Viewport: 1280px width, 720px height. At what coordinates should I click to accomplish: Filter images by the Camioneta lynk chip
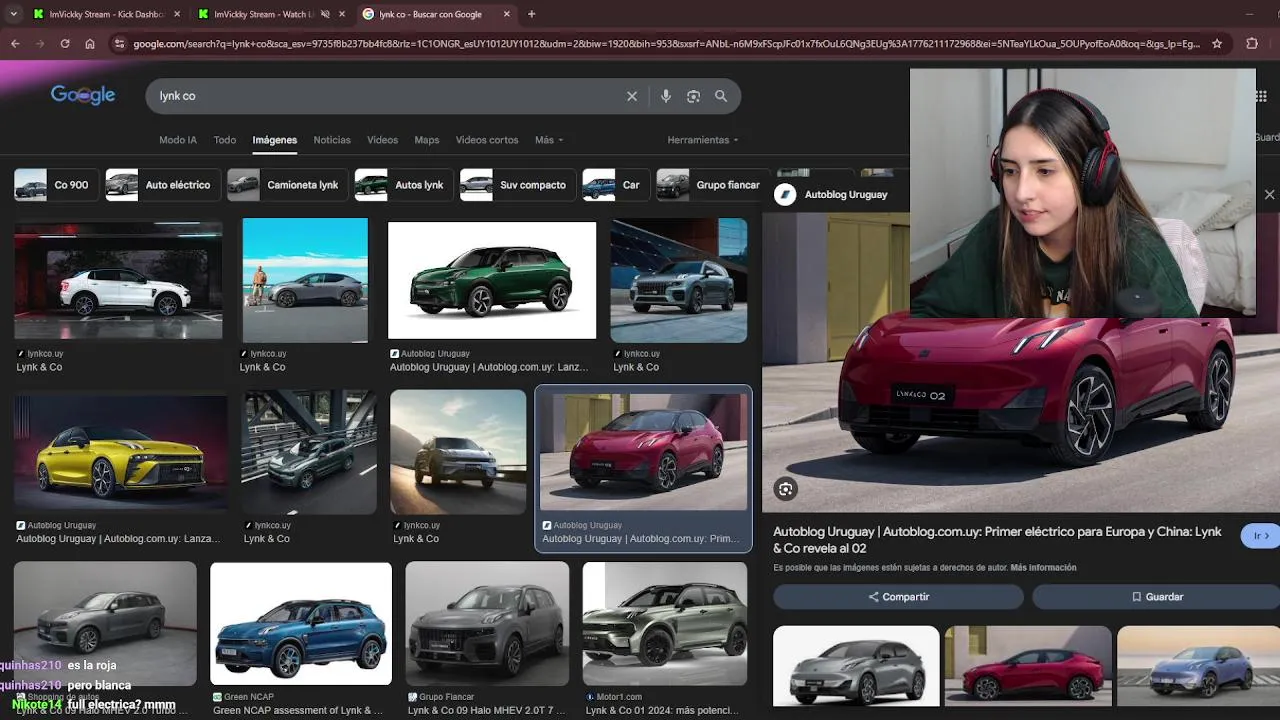pos(287,185)
